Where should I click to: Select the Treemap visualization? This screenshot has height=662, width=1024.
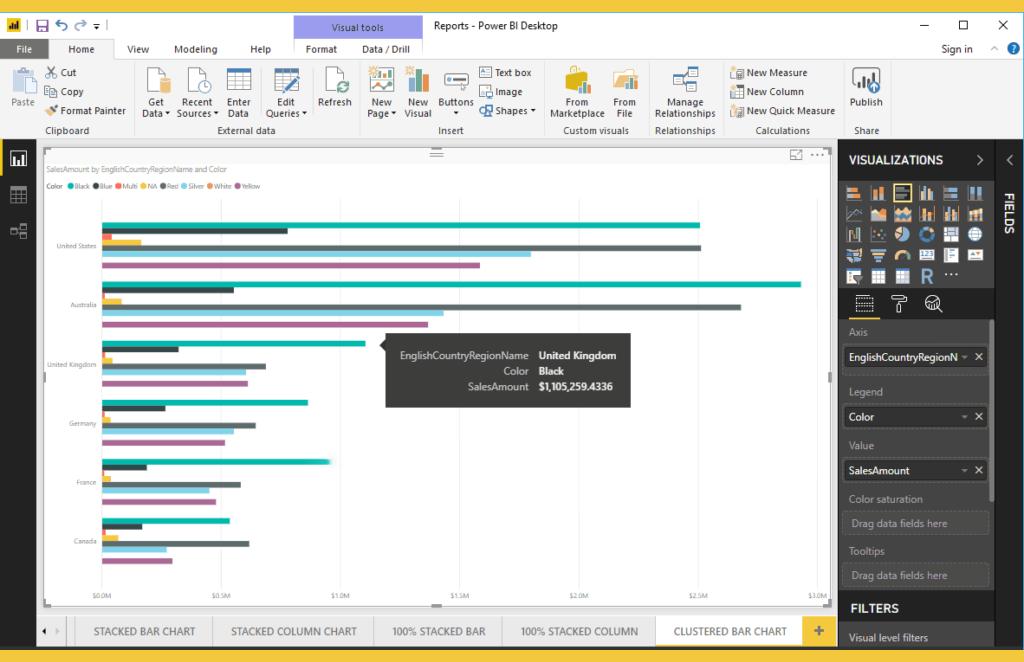pos(952,234)
